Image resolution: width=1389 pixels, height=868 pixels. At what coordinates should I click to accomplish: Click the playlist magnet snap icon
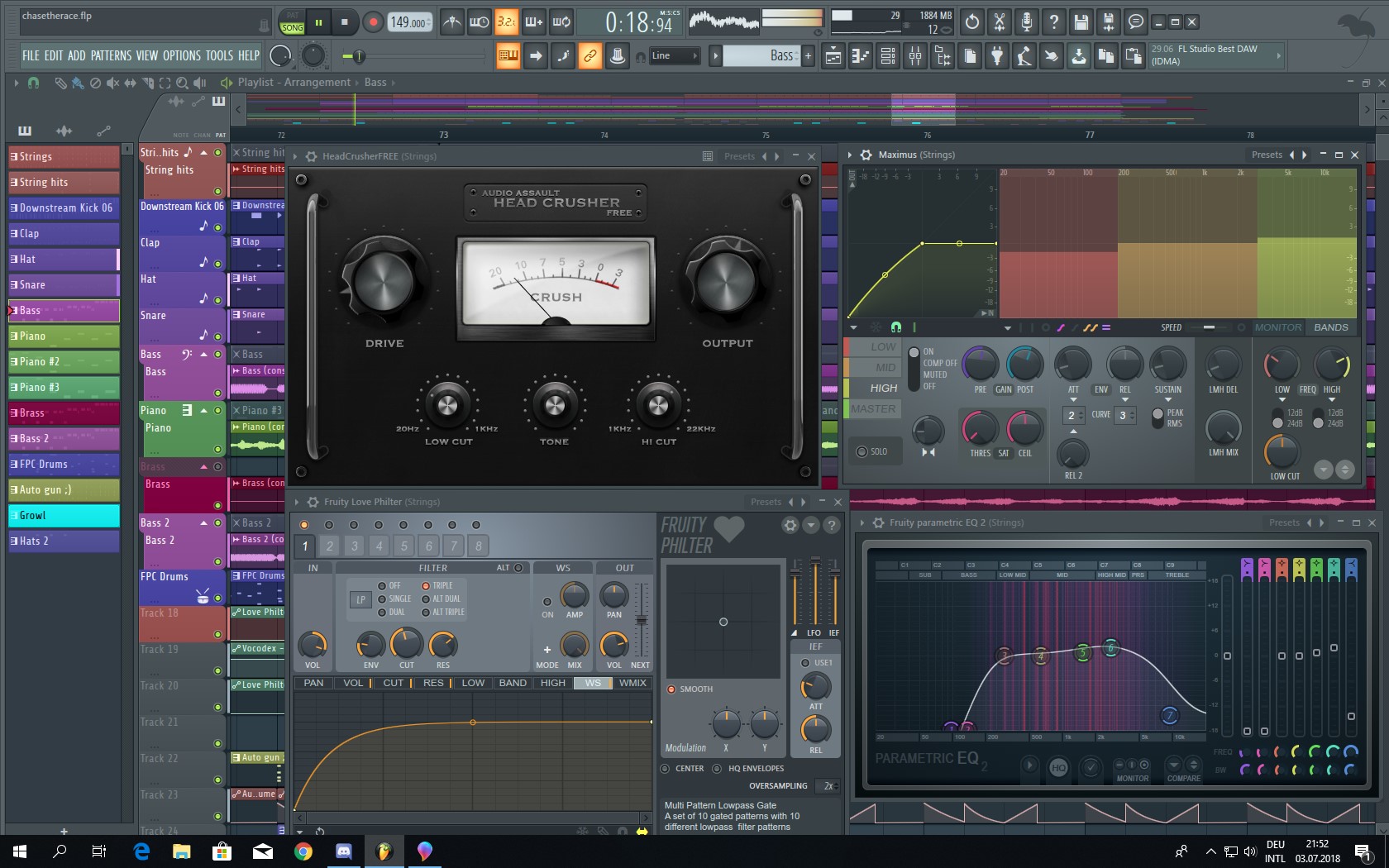(33, 83)
